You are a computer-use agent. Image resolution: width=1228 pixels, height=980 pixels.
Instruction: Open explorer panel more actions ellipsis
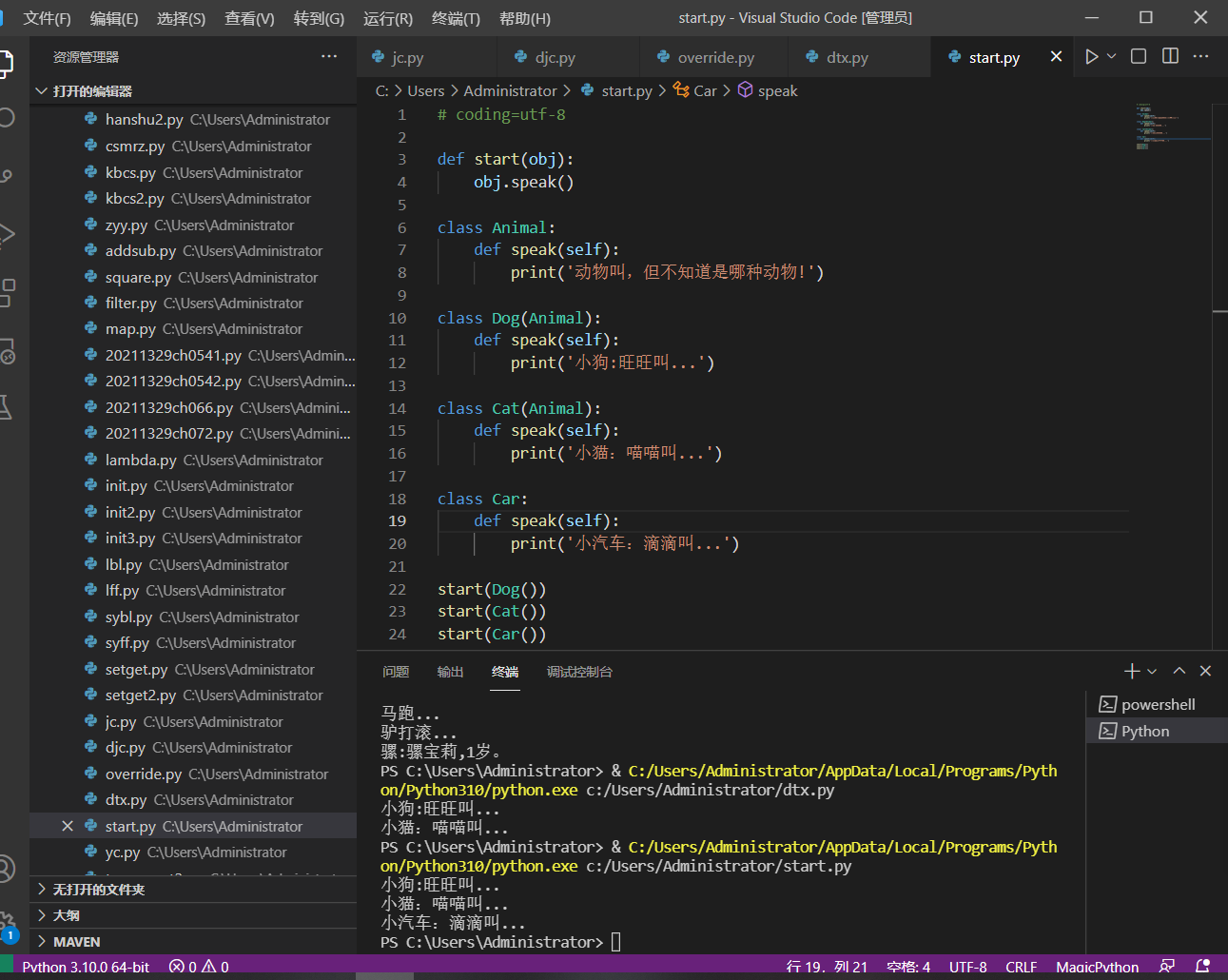[x=329, y=57]
